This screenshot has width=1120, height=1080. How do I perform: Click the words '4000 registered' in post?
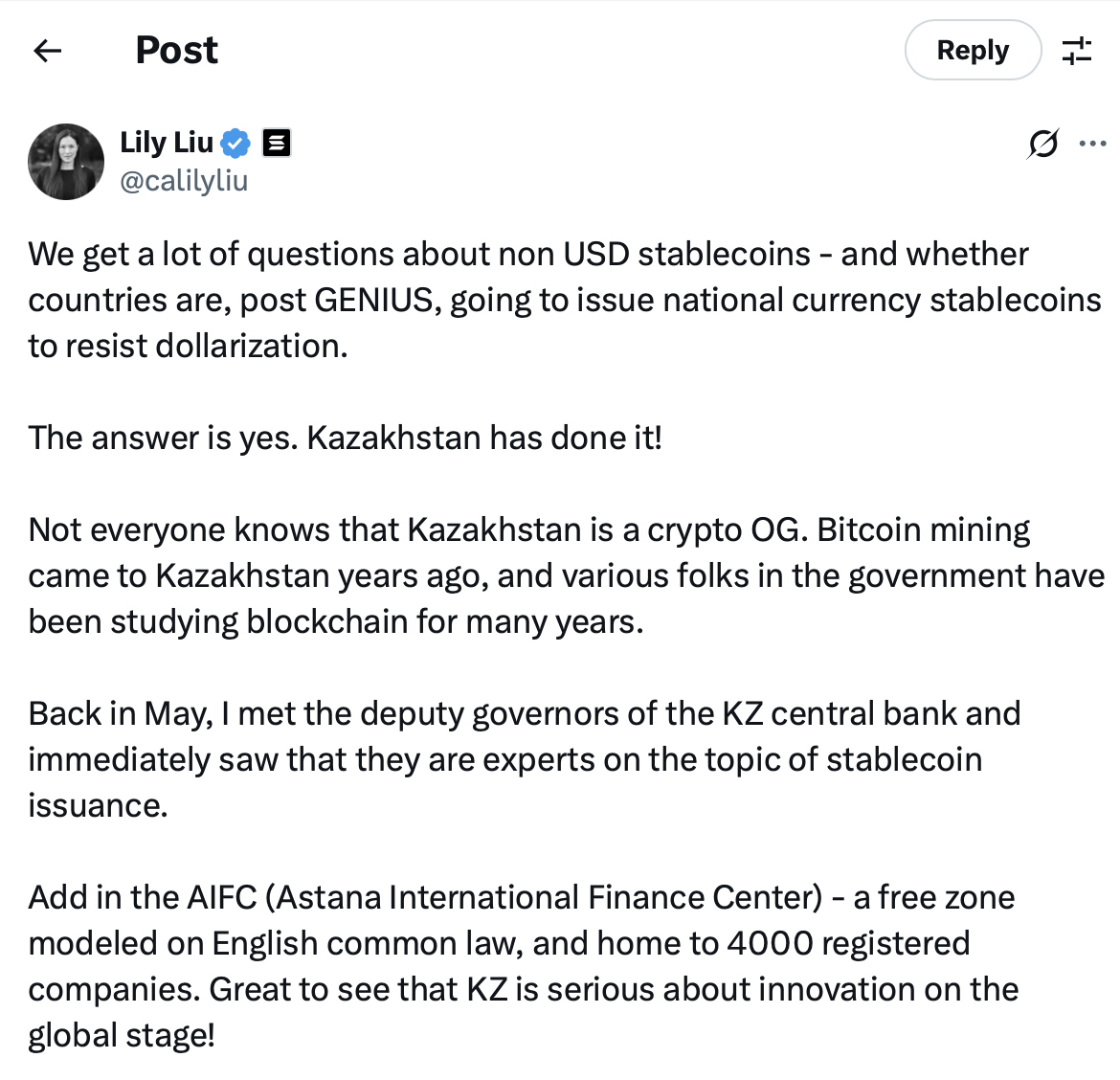point(848,943)
